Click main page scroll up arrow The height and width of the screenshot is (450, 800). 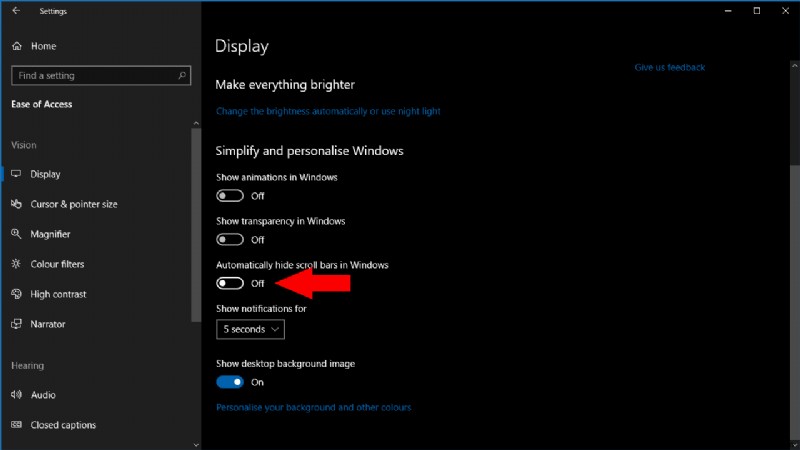click(795, 66)
